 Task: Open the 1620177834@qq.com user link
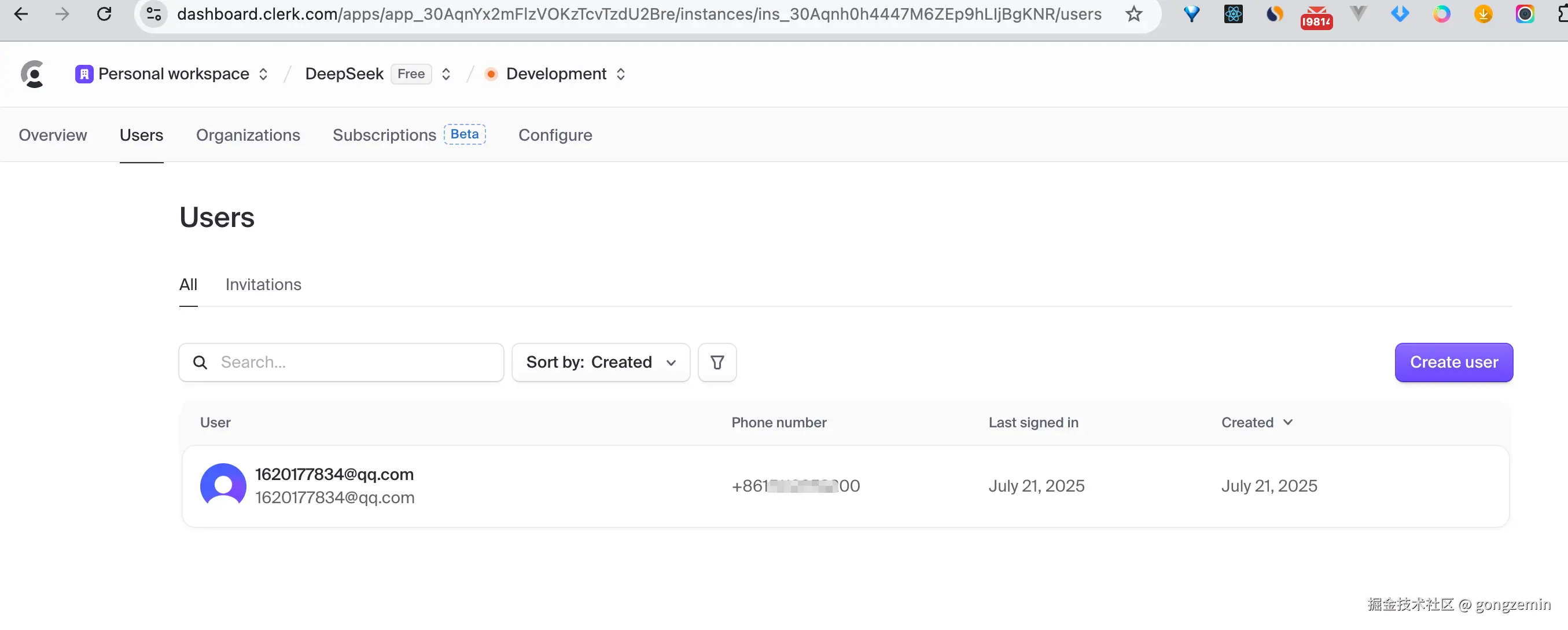pyautogui.click(x=334, y=475)
